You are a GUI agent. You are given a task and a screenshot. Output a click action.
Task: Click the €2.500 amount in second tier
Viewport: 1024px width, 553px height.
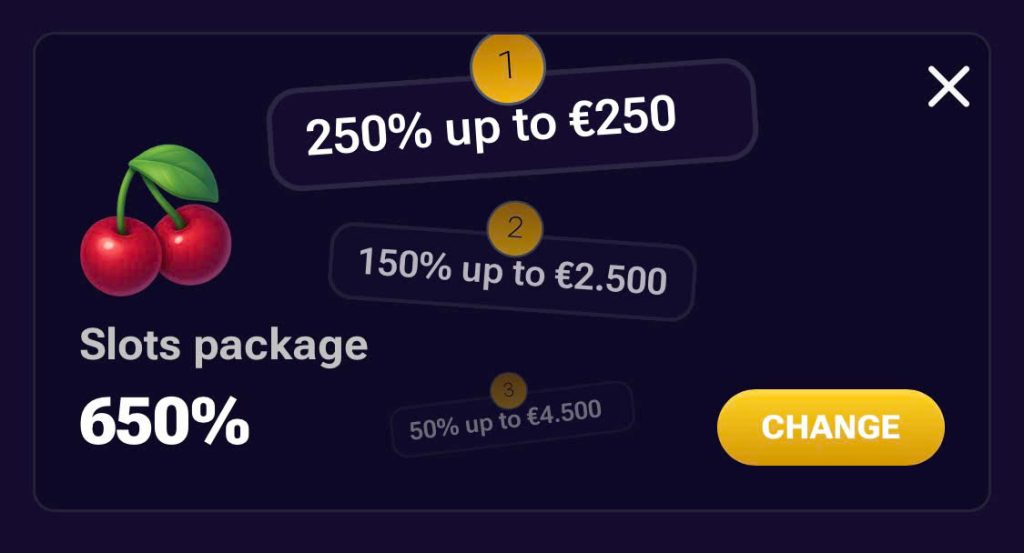[x=611, y=279]
